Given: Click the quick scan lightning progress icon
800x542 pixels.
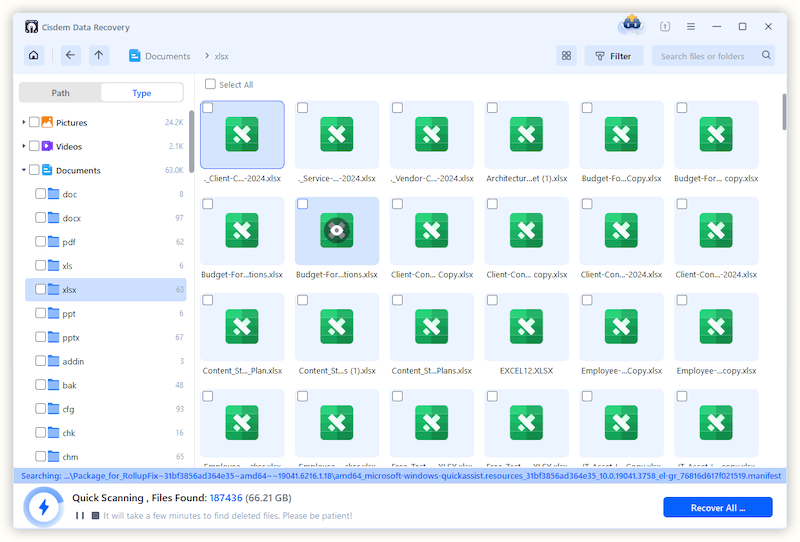Looking at the screenshot, I should (x=43, y=507).
